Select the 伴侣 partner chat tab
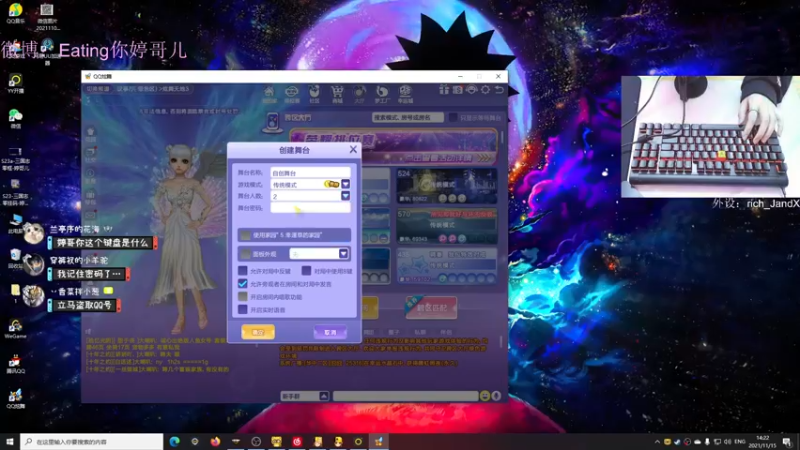 (446, 332)
